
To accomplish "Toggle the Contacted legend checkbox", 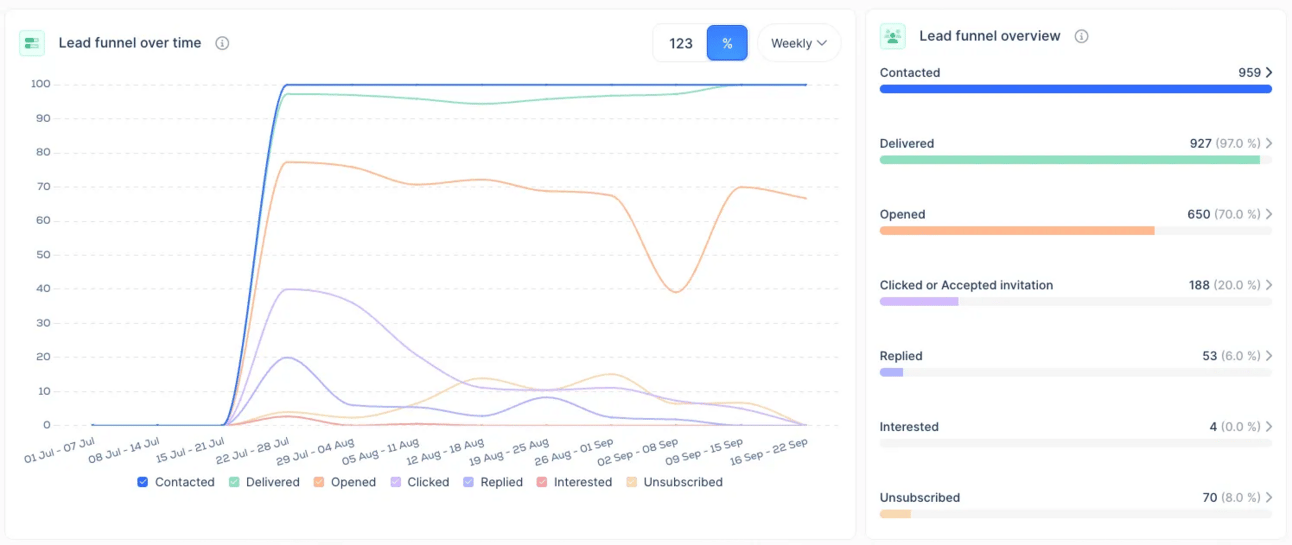I will coord(143,482).
